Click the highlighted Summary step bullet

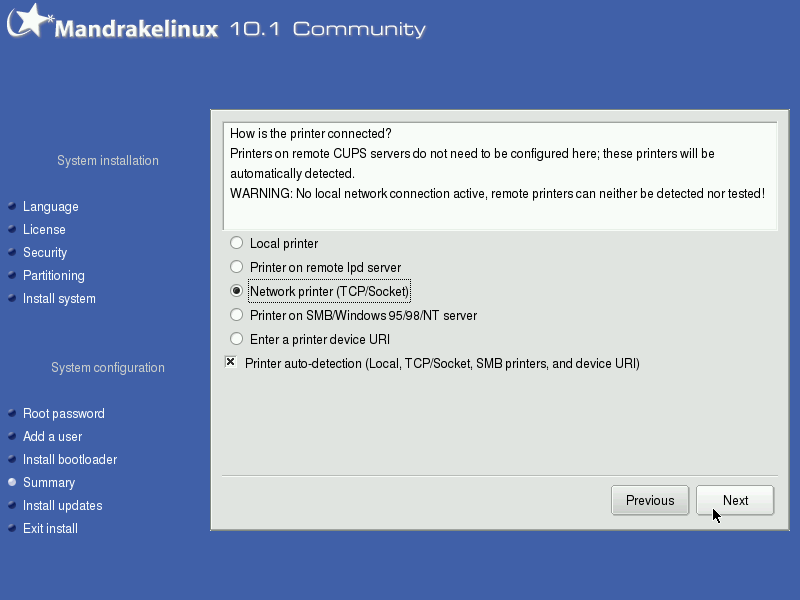(12, 482)
